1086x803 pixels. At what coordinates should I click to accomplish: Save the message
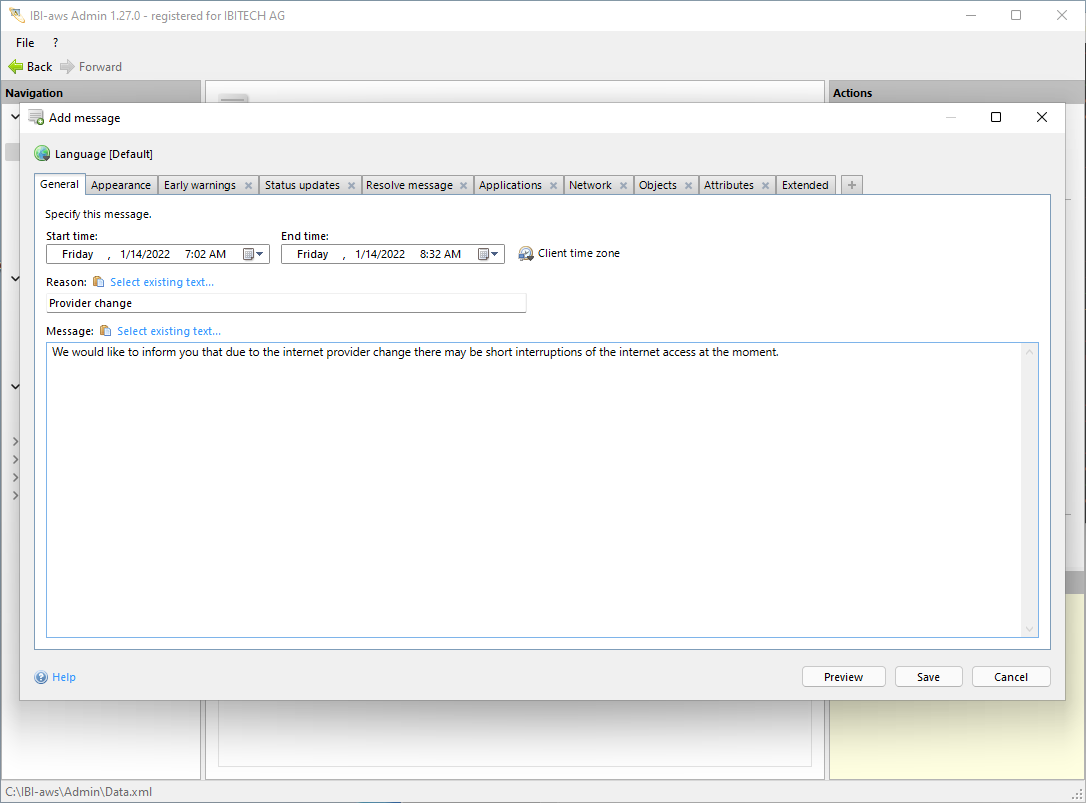(928, 677)
